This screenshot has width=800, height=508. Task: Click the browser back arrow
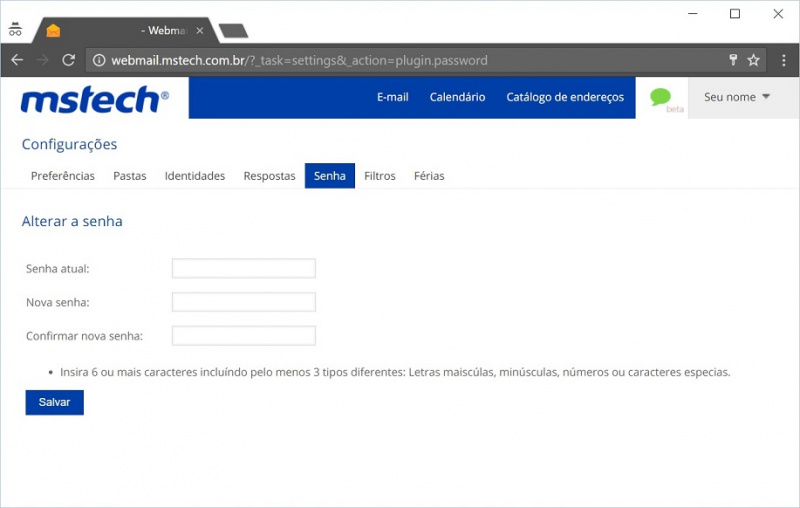(17, 60)
